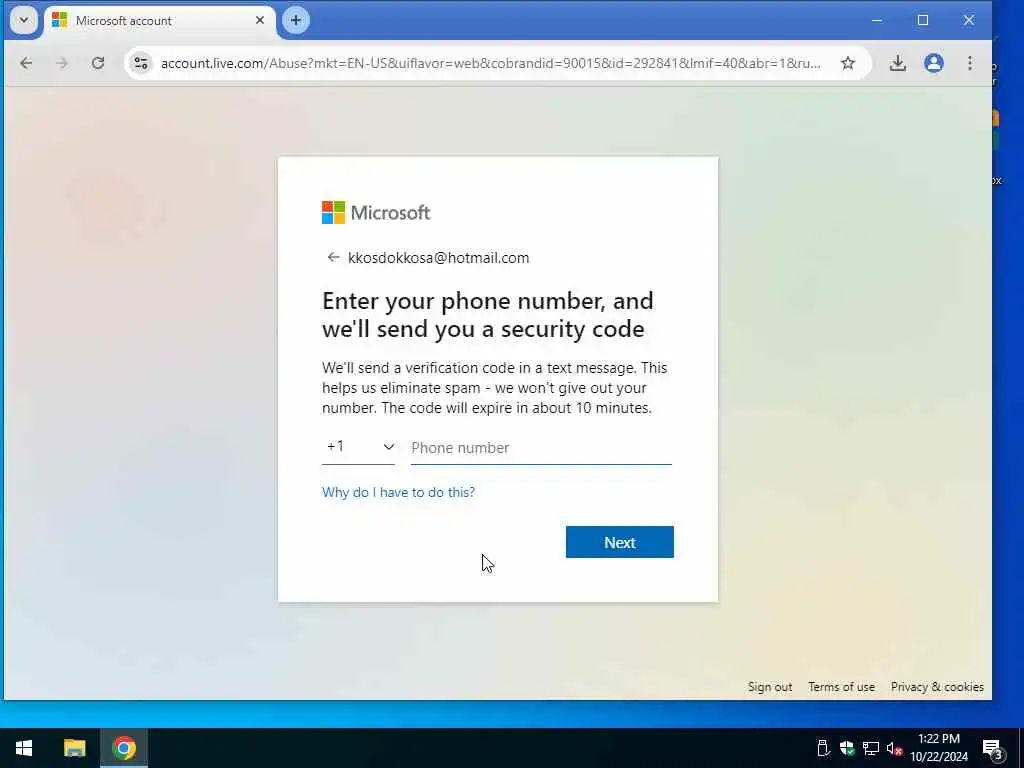Click the Next button
This screenshot has width=1024, height=768.
[x=620, y=542]
